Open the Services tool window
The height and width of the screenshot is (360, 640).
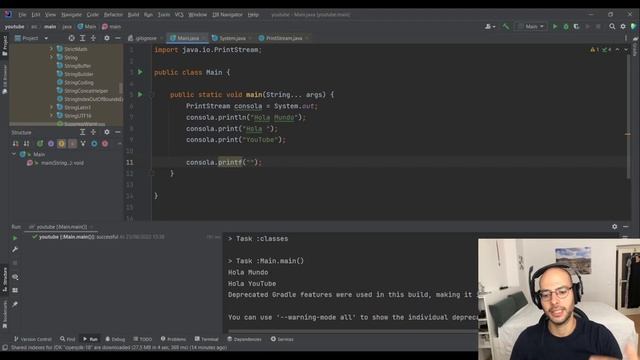[x=282, y=339]
